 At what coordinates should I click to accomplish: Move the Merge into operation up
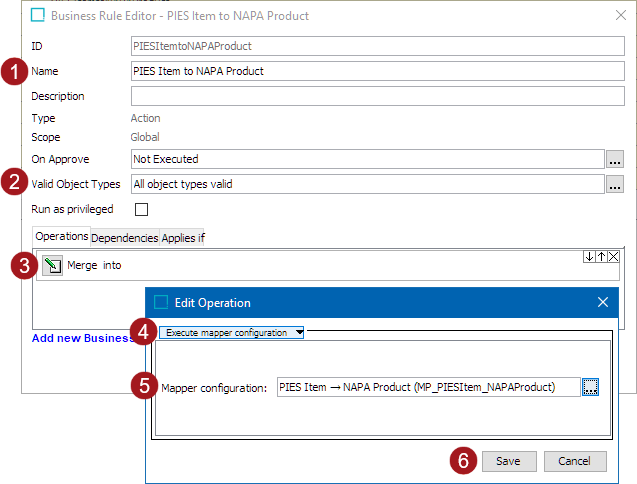(601, 256)
